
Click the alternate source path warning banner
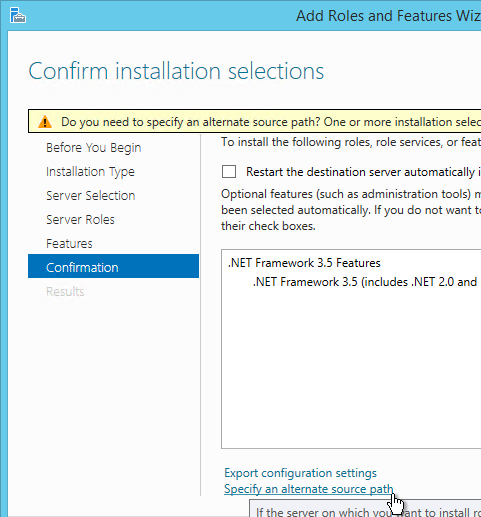coord(255,121)
